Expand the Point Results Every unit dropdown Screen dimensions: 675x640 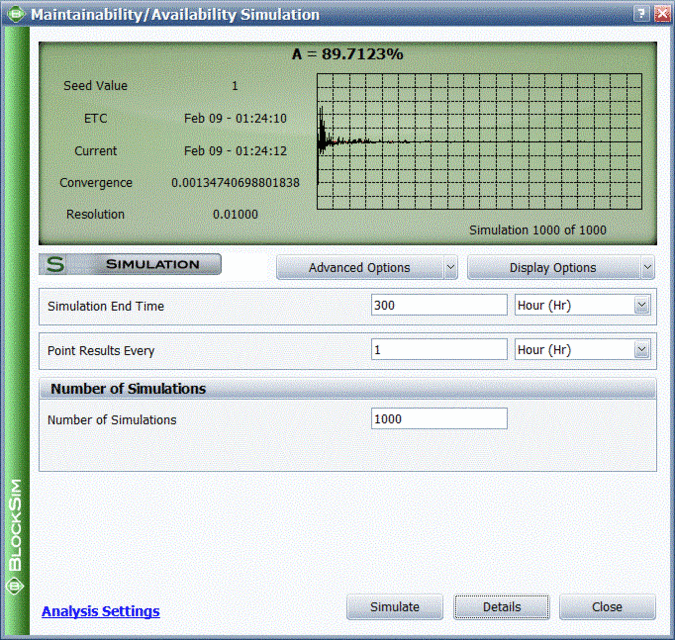pyautogui.click(x=641, y=349)
